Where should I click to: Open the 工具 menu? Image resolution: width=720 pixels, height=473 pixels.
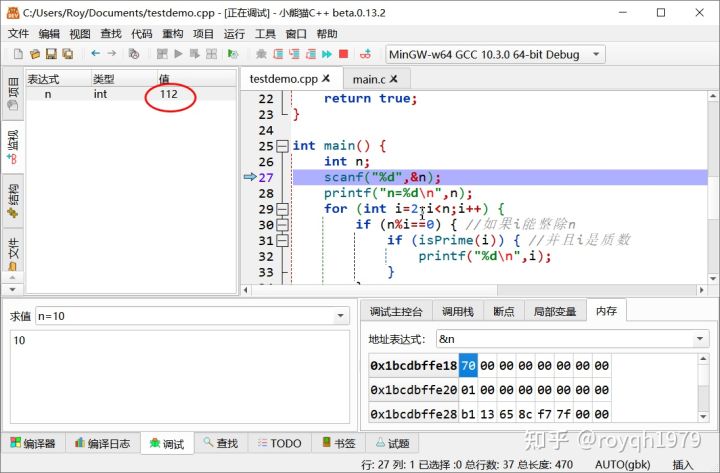(265, 34)
